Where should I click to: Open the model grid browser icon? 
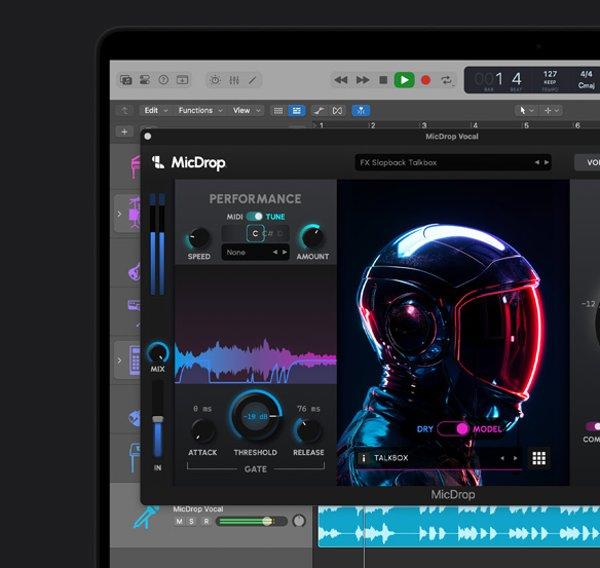539,458
